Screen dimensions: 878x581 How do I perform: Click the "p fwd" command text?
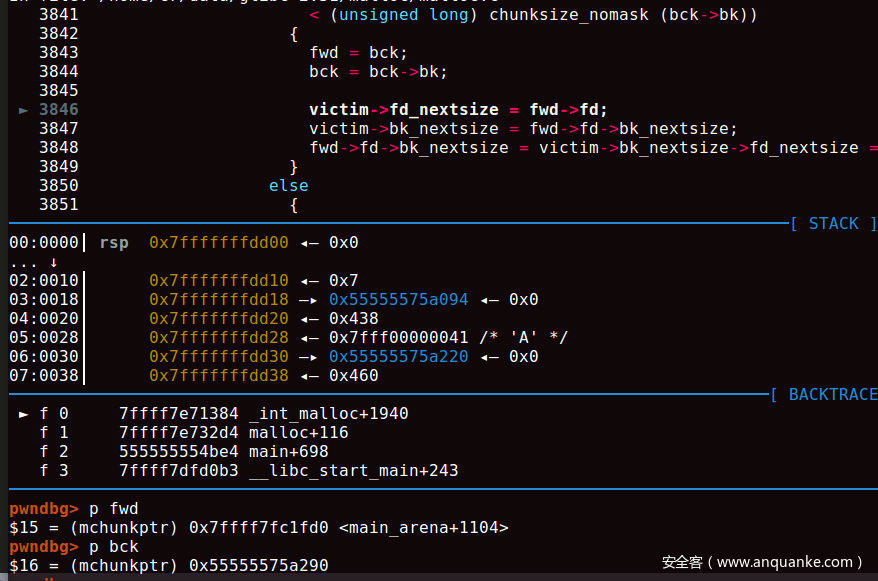[x=113, y=509]
